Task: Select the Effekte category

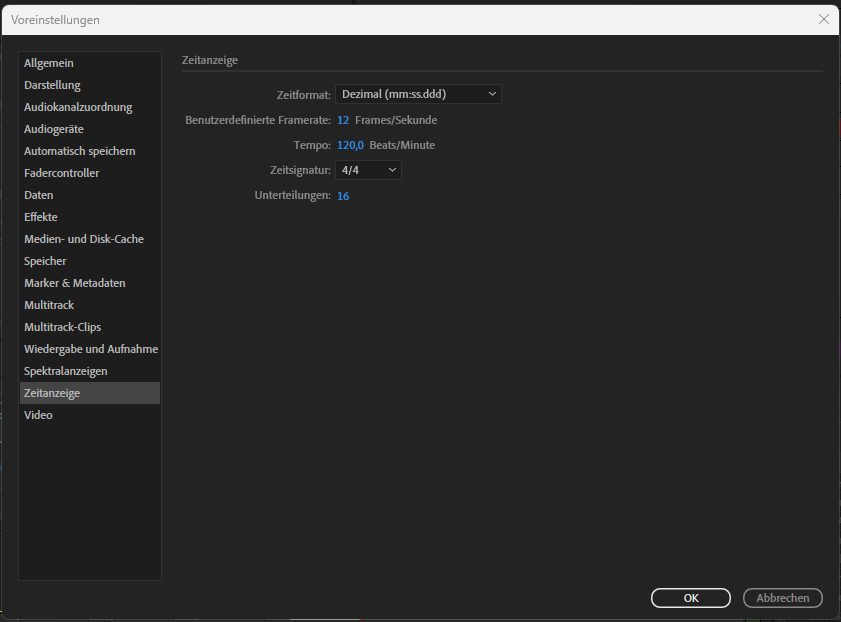Action: click(41, 216)
